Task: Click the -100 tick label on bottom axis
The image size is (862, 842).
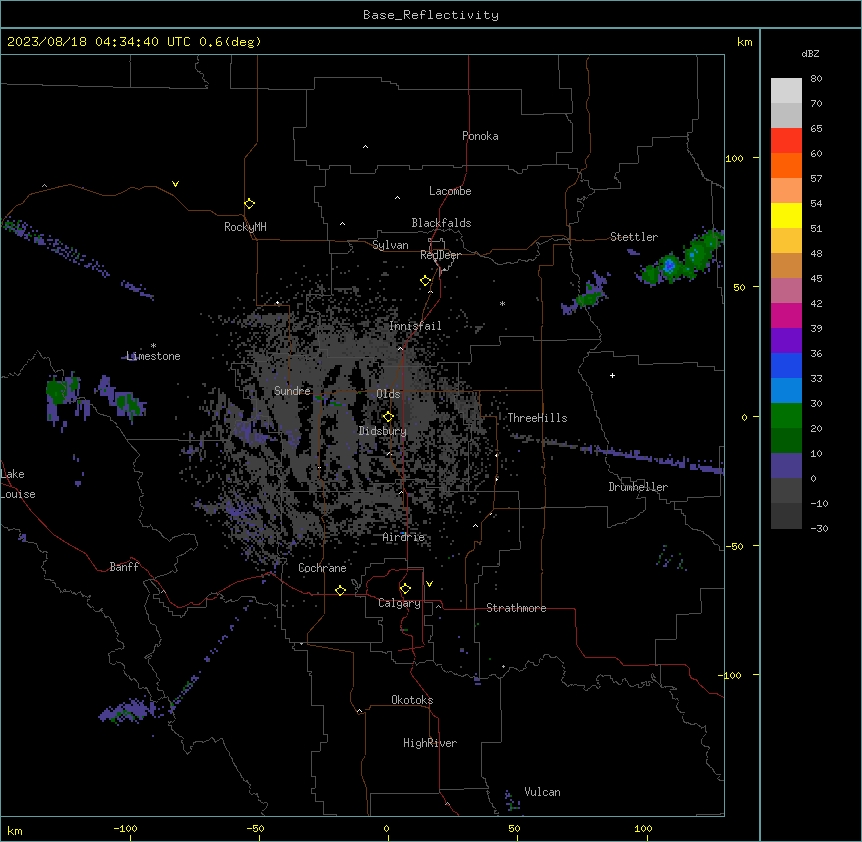Action: (x=125, y=828)
